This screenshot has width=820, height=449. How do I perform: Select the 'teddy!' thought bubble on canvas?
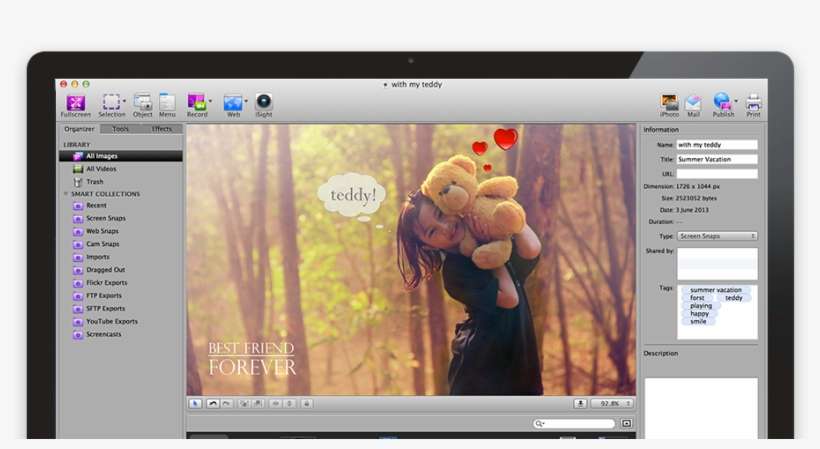[x=352, y=195]
